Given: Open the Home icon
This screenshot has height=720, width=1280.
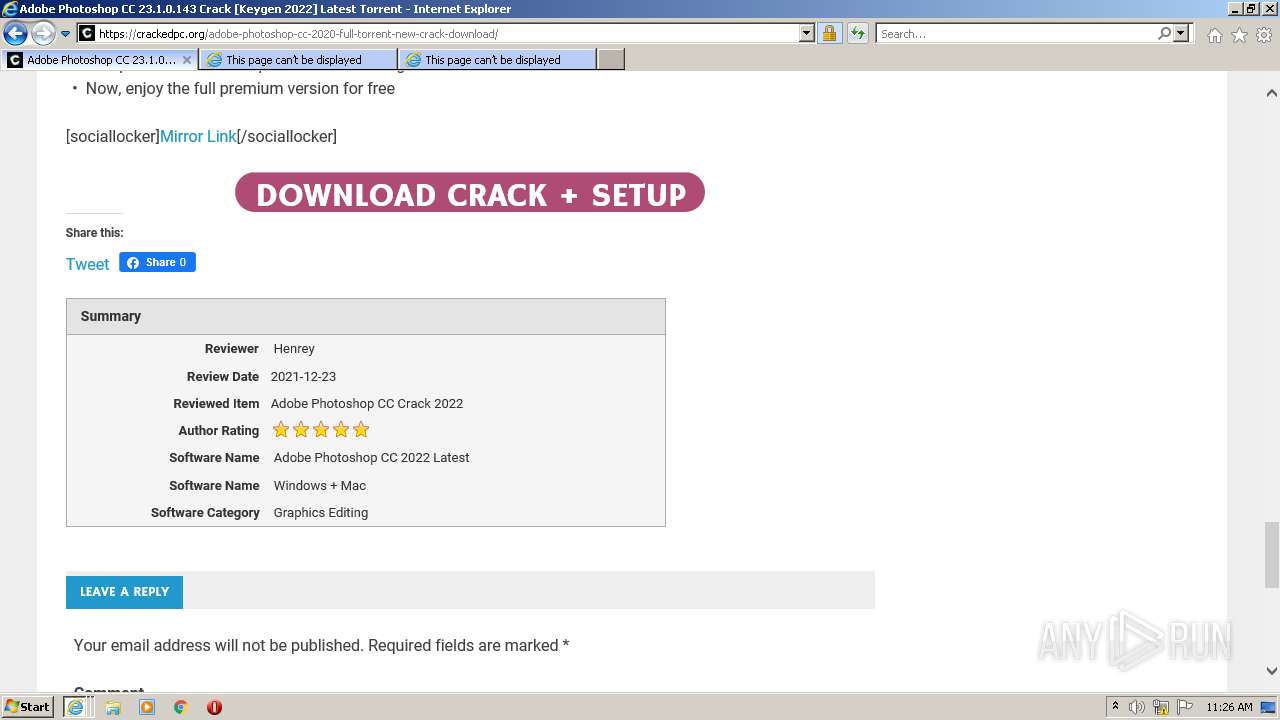Looking at the screenshot, I should coord(1214,35).
